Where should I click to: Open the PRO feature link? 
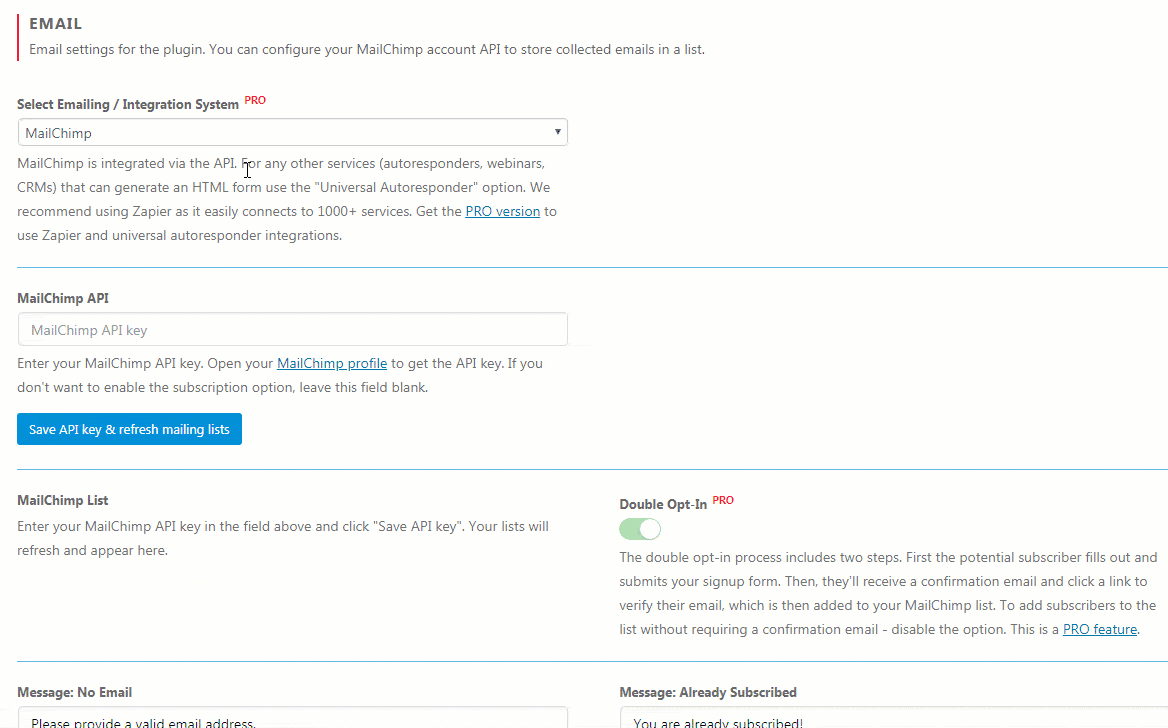(x=1099, y=629)
